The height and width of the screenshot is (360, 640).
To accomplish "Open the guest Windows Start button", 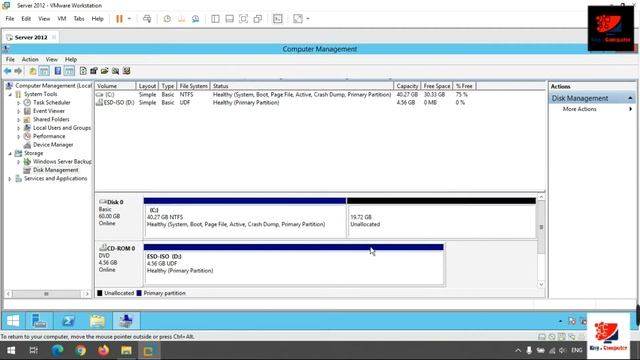I will click(13, 321).
